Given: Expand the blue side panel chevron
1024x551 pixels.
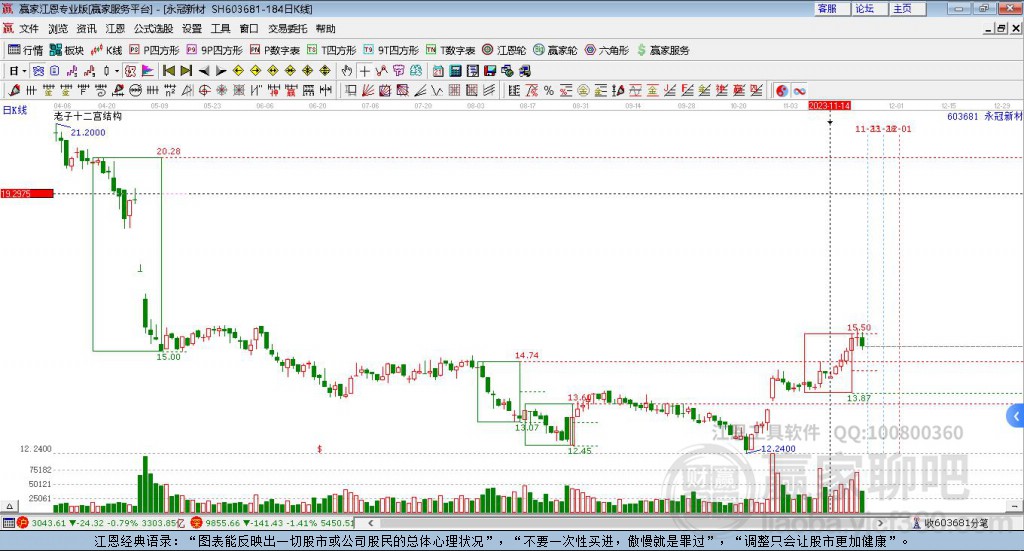Looking at the screenshot, I should (x=1016, y=417).
